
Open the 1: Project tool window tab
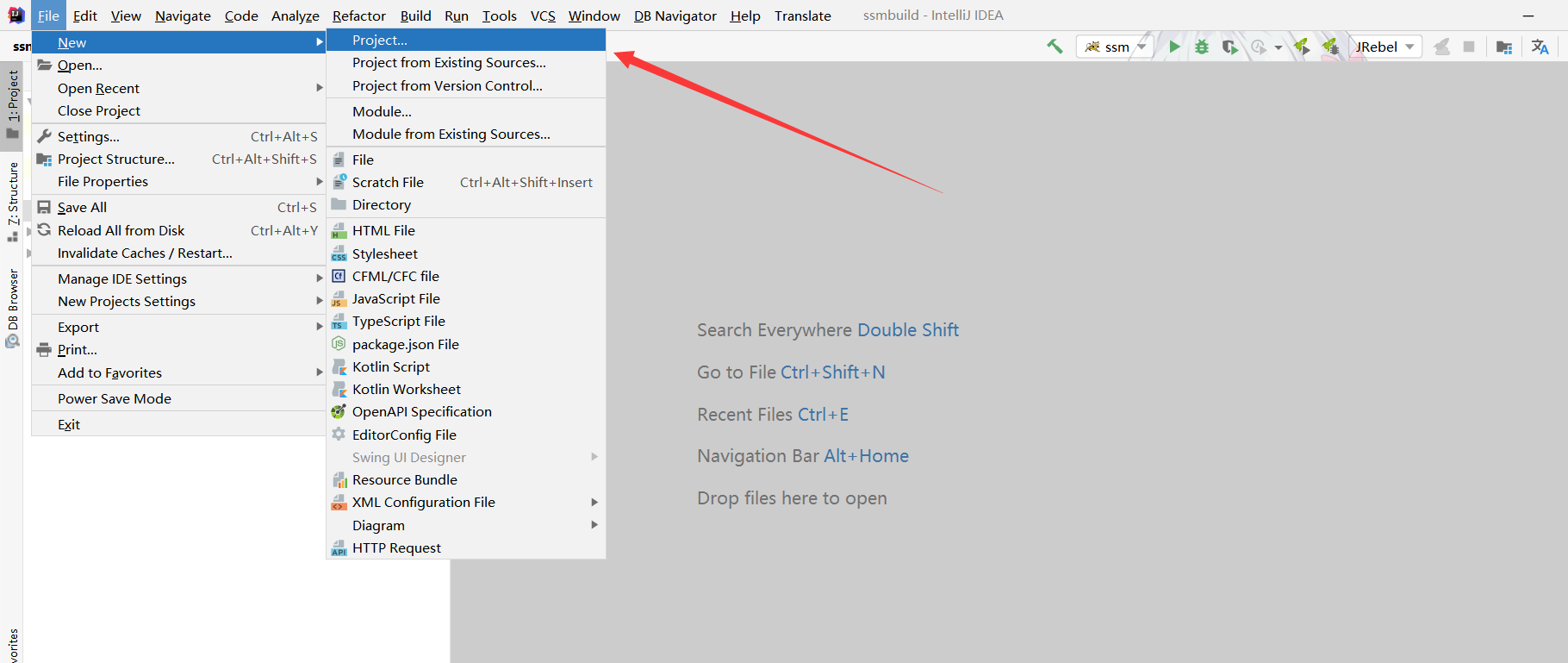click(x=12, y=105)
